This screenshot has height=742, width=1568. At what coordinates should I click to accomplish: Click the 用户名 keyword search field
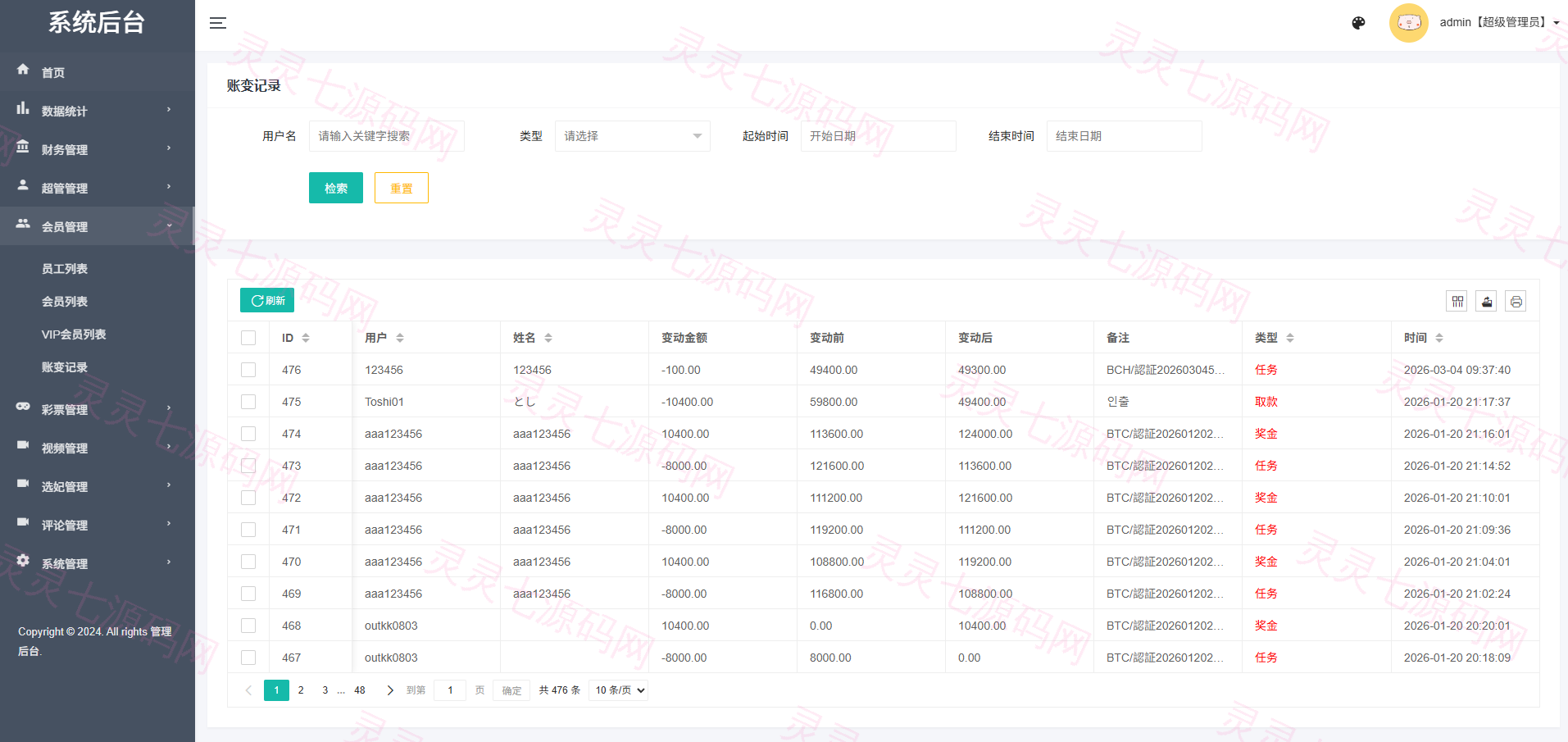[x=387, y=136]
